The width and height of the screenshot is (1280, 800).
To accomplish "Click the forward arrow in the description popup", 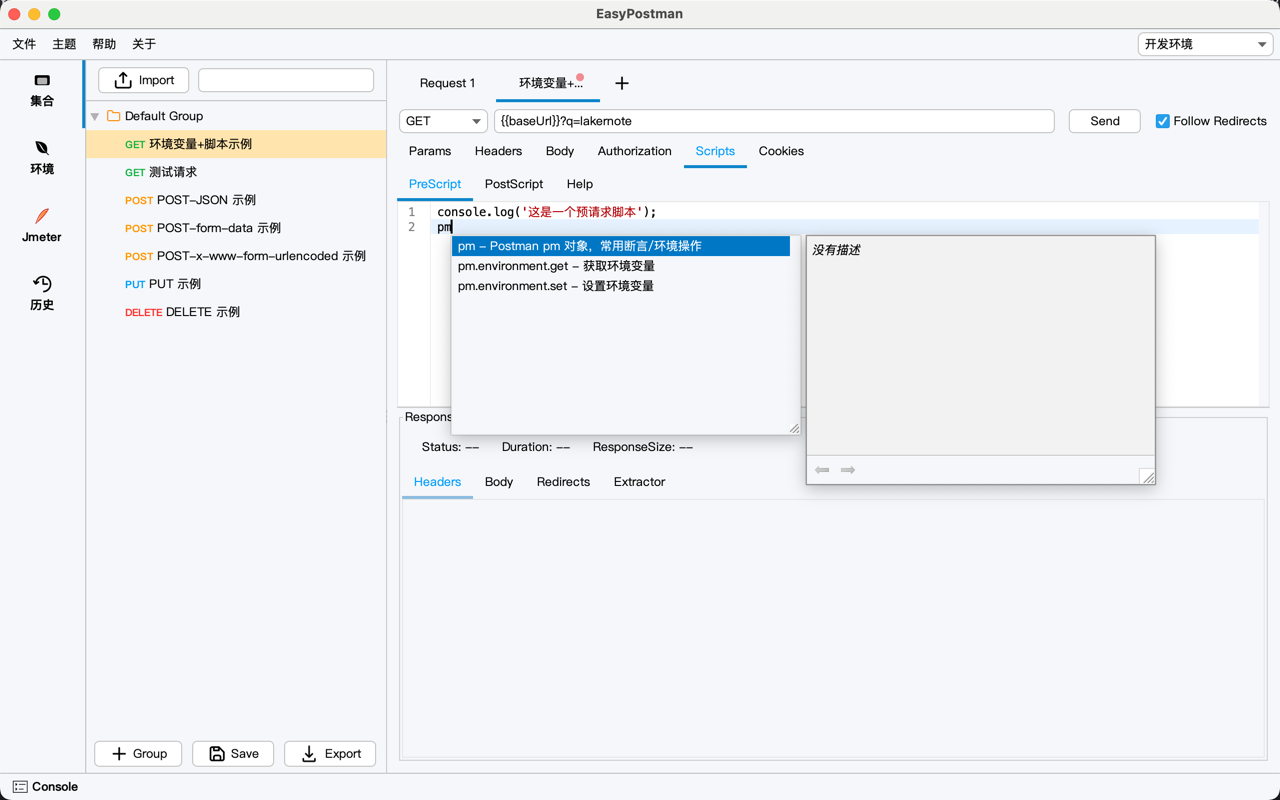I will (848, 470).
